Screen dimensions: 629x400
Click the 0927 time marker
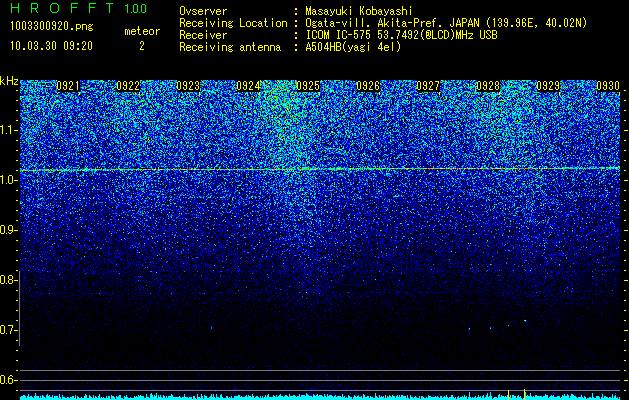[428, 86]
